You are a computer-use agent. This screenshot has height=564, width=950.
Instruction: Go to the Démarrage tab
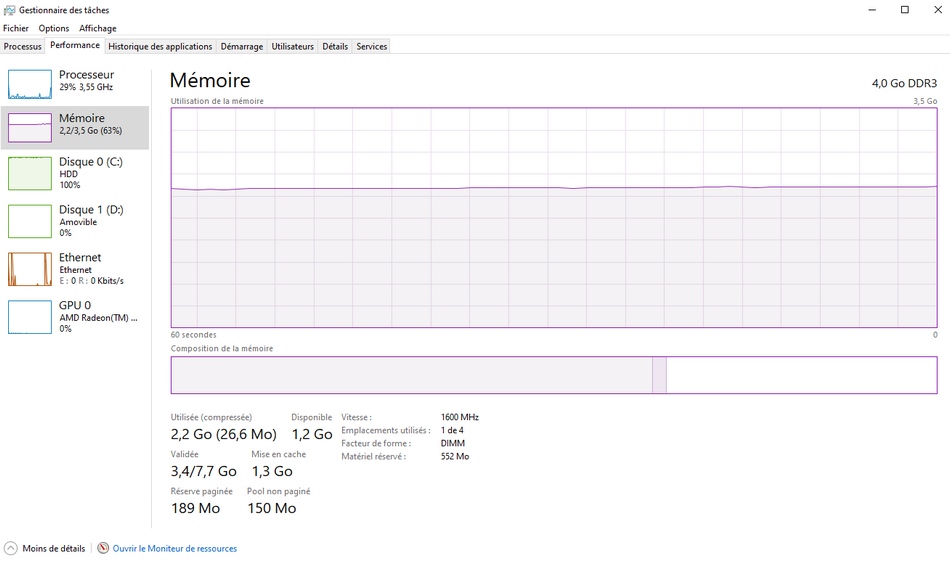[x=242, y=46]
